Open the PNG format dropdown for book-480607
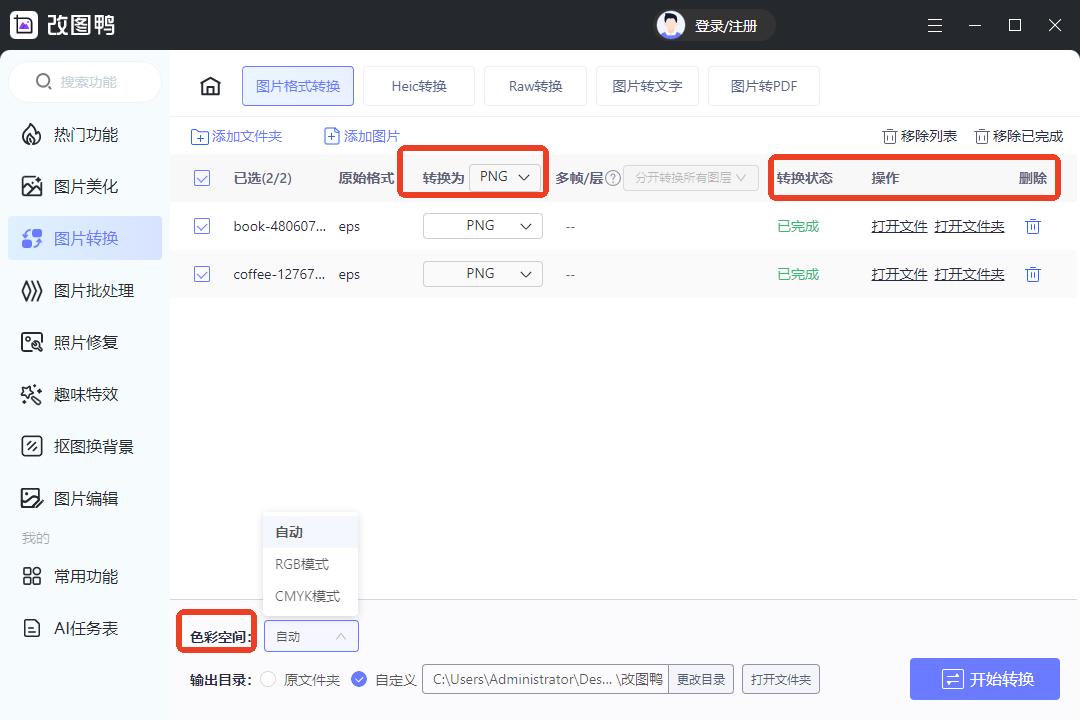Viewport: 1080px width, 720px height. (x=482, y=226)
